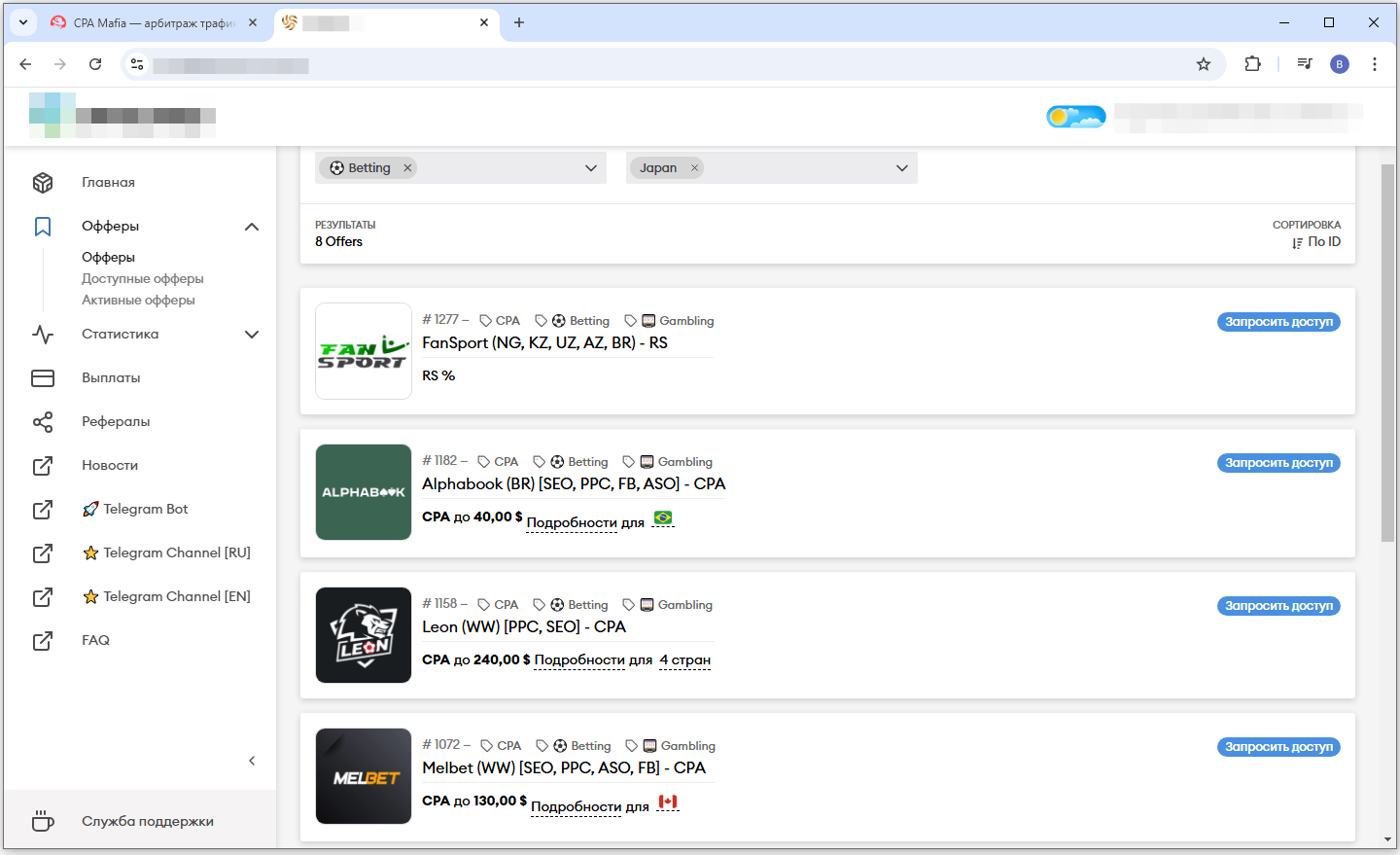Close the CPA Mafia browser tab
Image resolution: width=1400 pixels, height=855 pixels.
253,22
